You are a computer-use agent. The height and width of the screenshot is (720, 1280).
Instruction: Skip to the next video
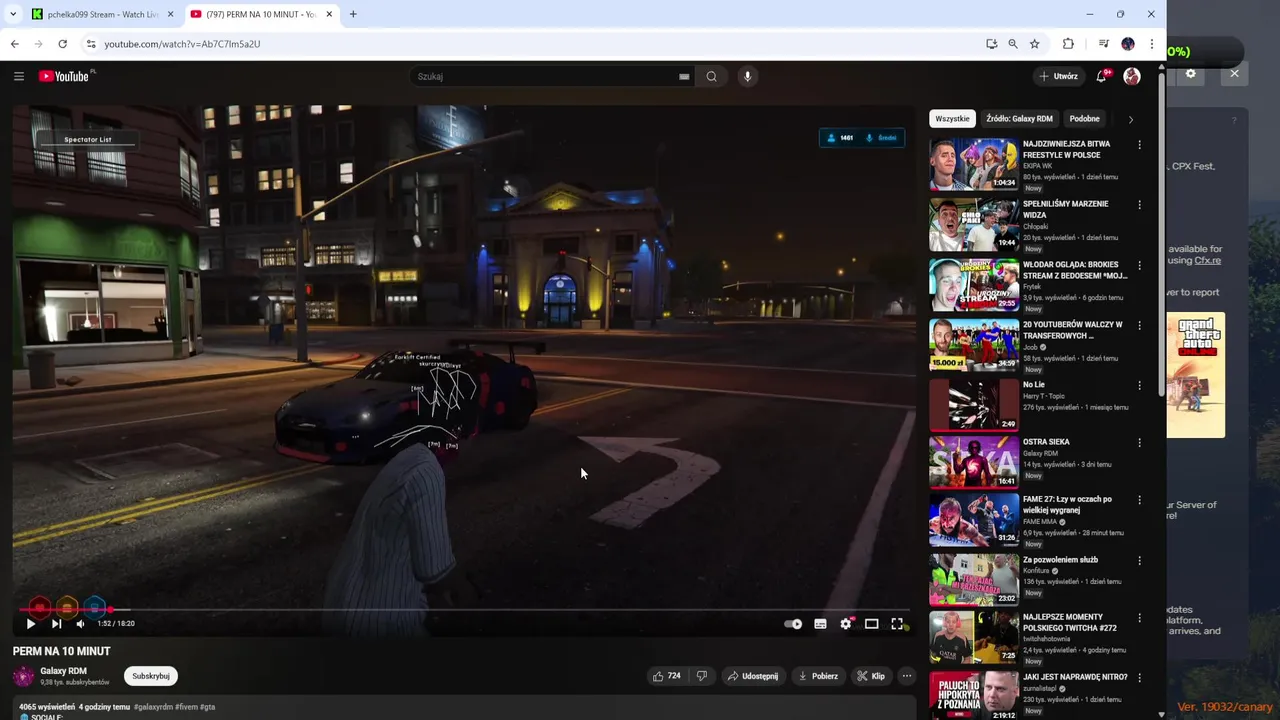pos(57,623)
